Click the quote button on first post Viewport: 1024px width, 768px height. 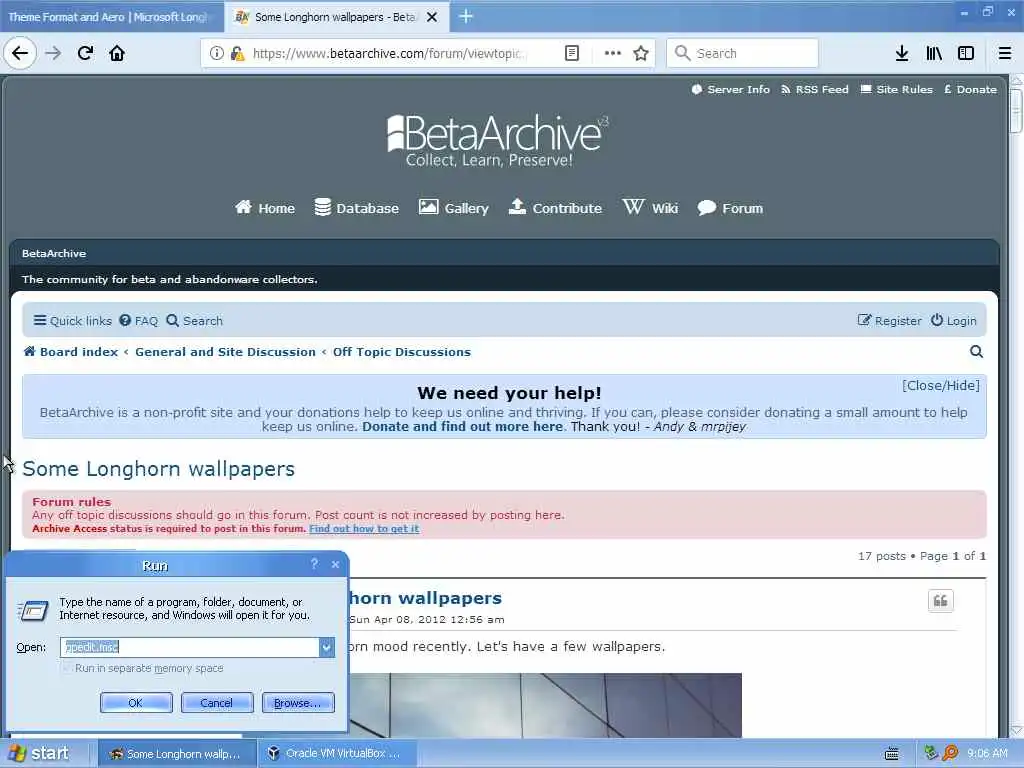click(x=940, y=601)
